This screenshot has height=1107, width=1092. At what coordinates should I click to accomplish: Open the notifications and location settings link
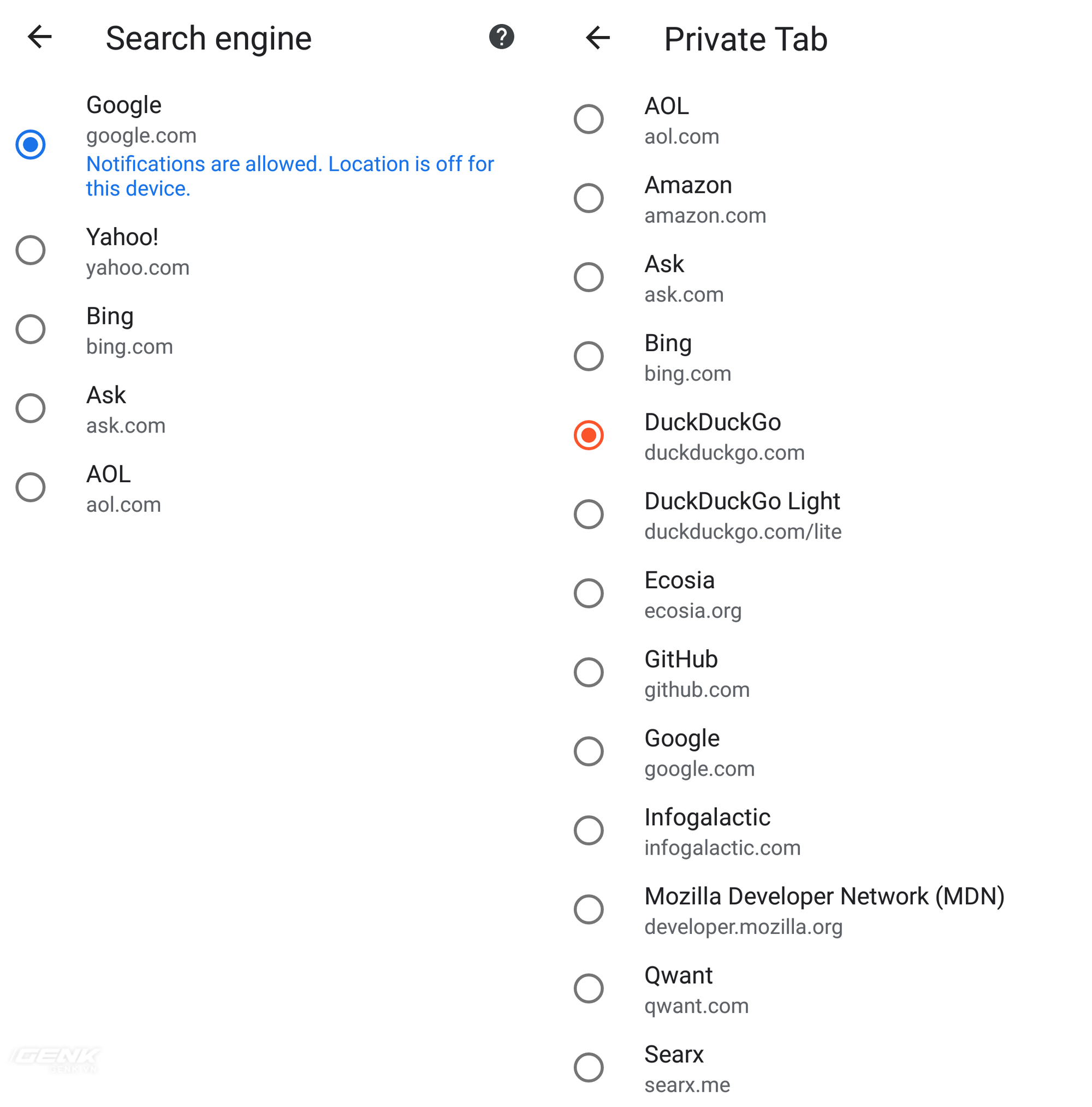tap(289, 176)
